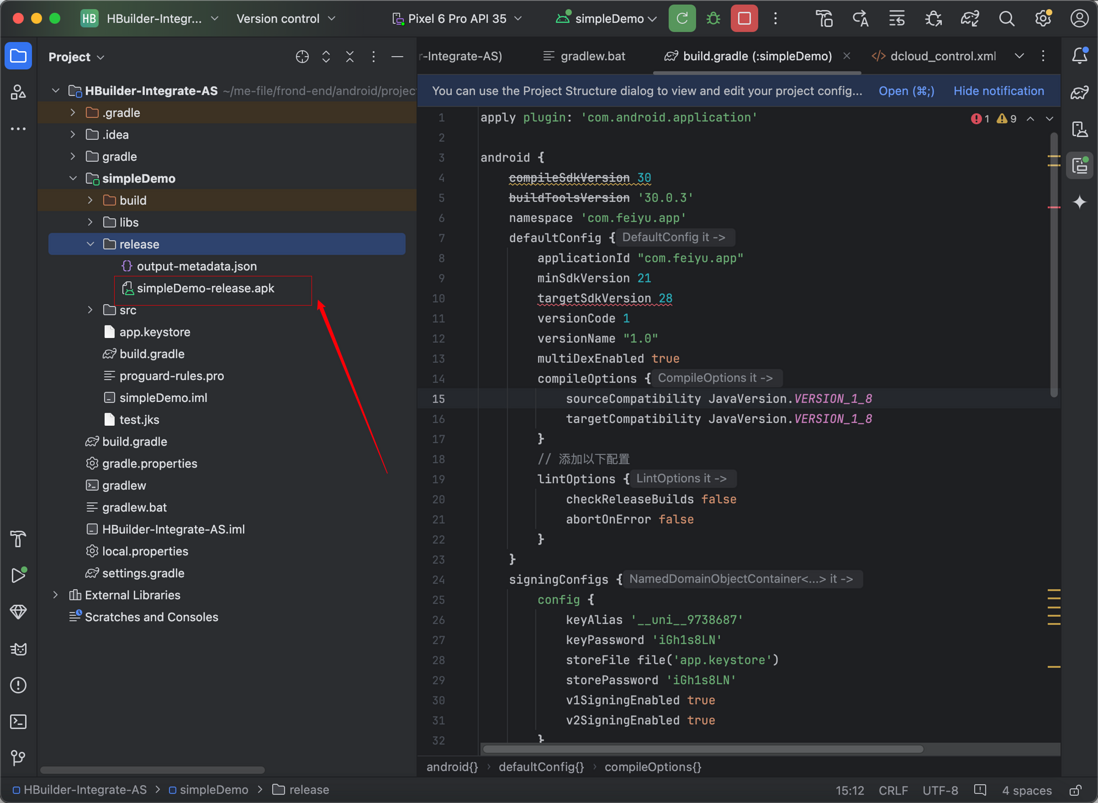This screenshot has width=1098, height=803.
Task: Open the Gradle tool window on right sidebar
Action: click(x=1079, y=92)
